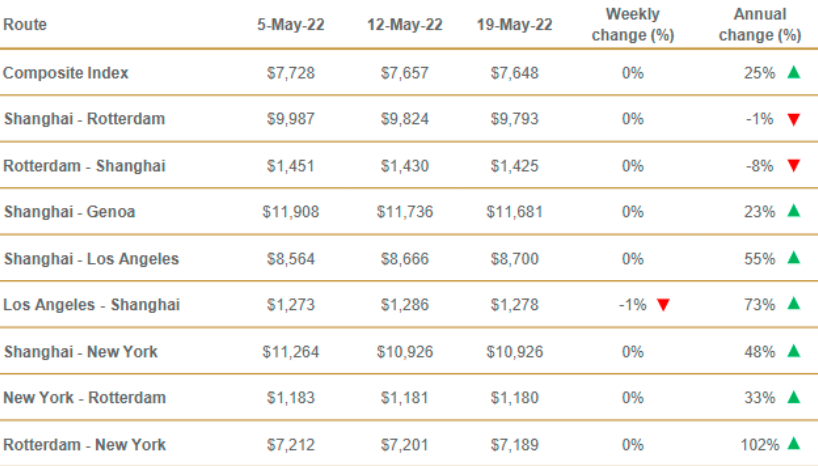Click green up arrow in Composite Index row

pyautogui.click(x=793, y=72)
